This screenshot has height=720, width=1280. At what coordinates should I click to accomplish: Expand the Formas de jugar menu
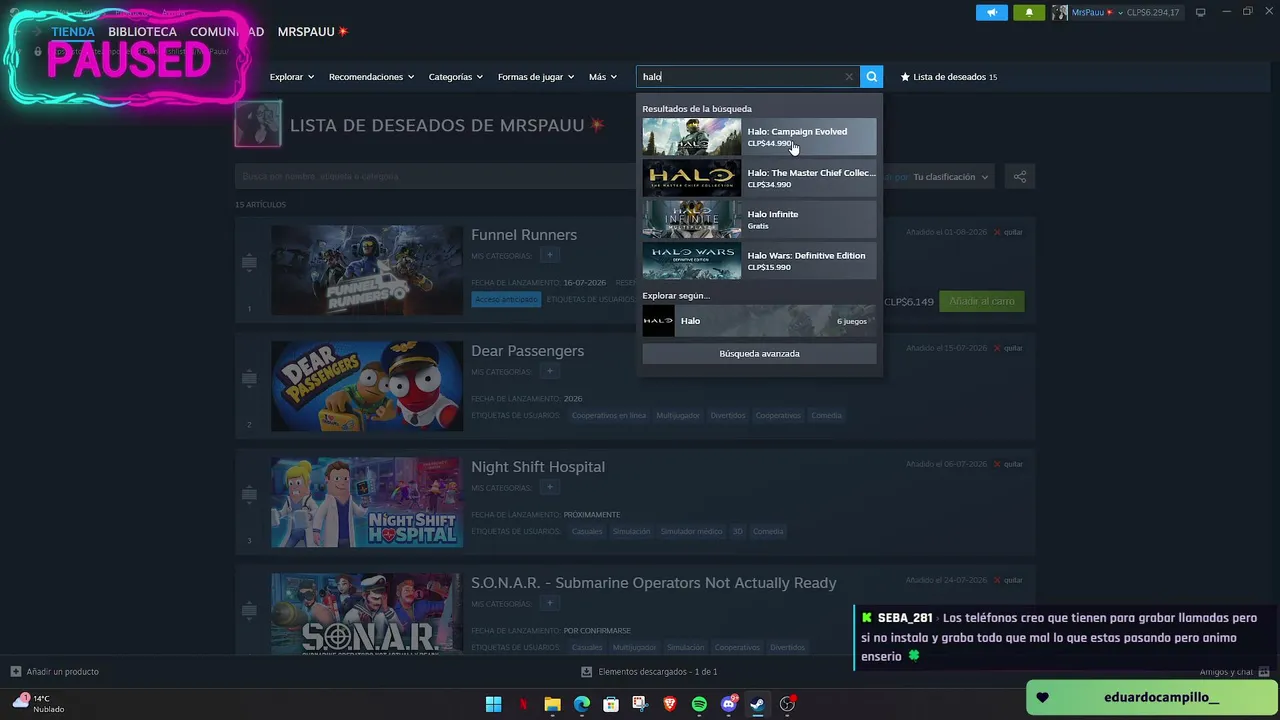point(536,77)
